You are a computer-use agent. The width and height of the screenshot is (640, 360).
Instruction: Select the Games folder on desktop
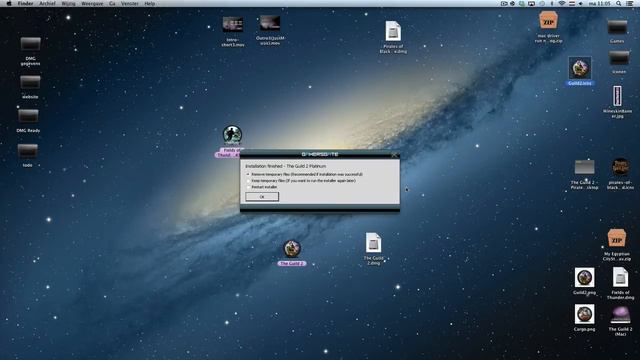pos(617,28)
